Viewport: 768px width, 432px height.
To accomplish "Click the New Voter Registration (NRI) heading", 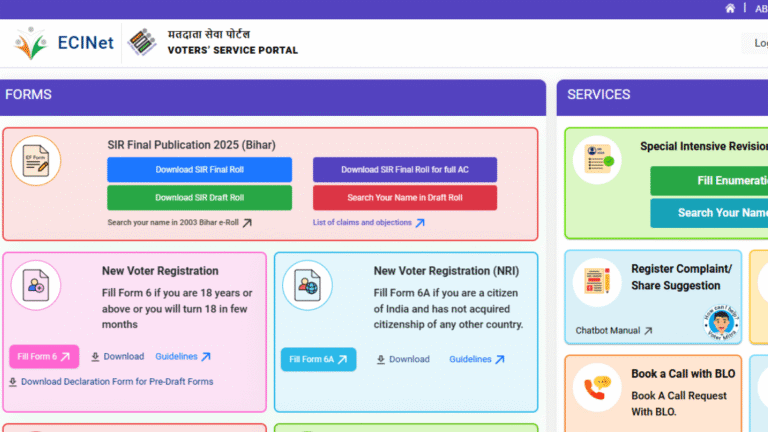I will point(446,271).
